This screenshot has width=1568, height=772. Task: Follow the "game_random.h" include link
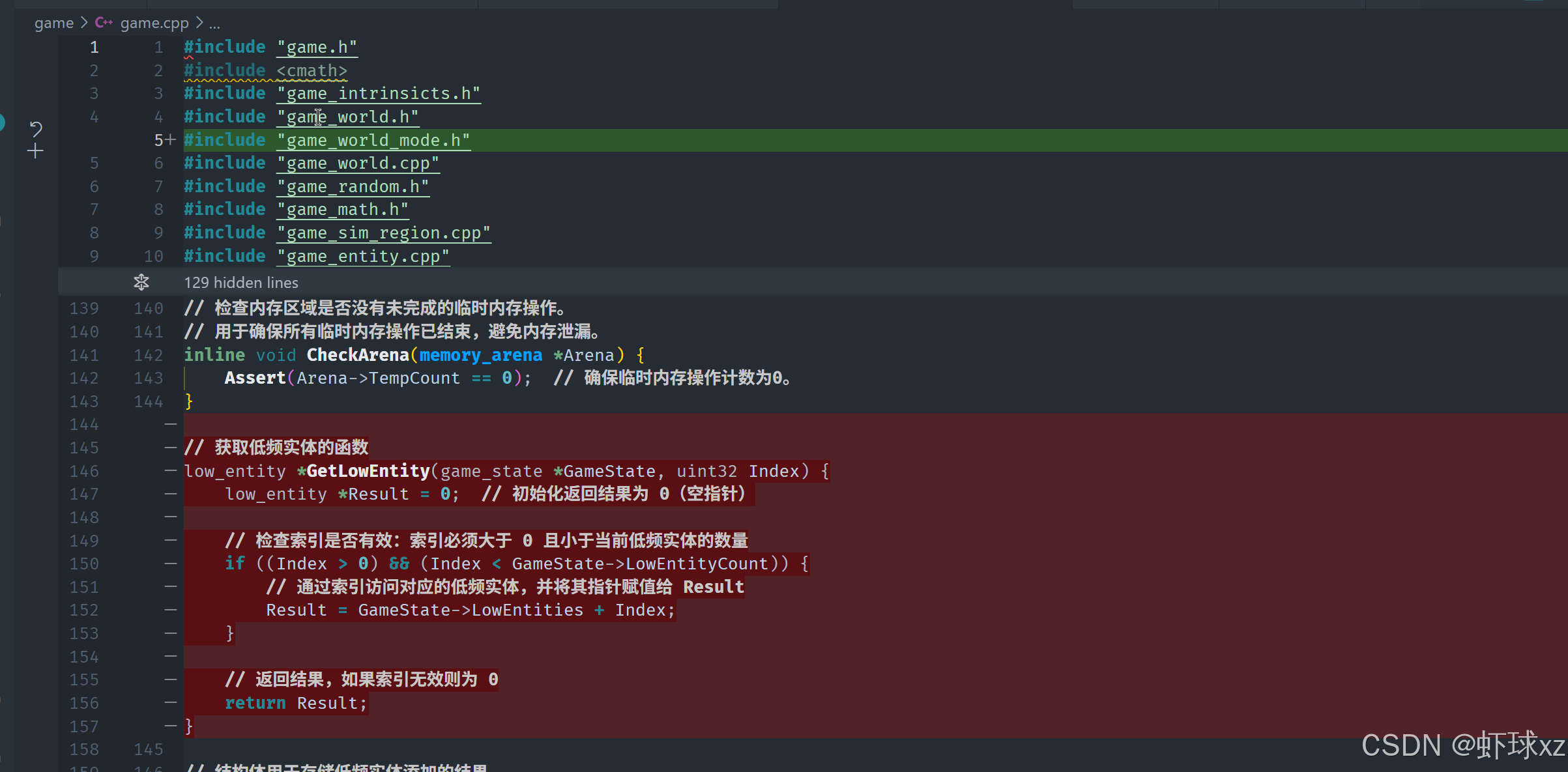pyautogui.click(x=353, y=186)
